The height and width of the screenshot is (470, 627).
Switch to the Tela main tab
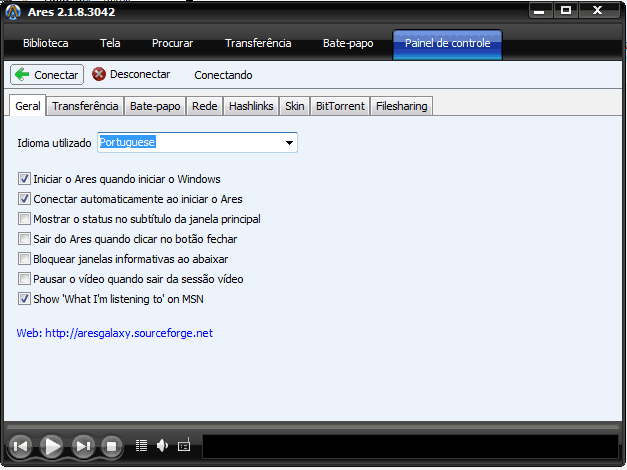pos(110,43)
